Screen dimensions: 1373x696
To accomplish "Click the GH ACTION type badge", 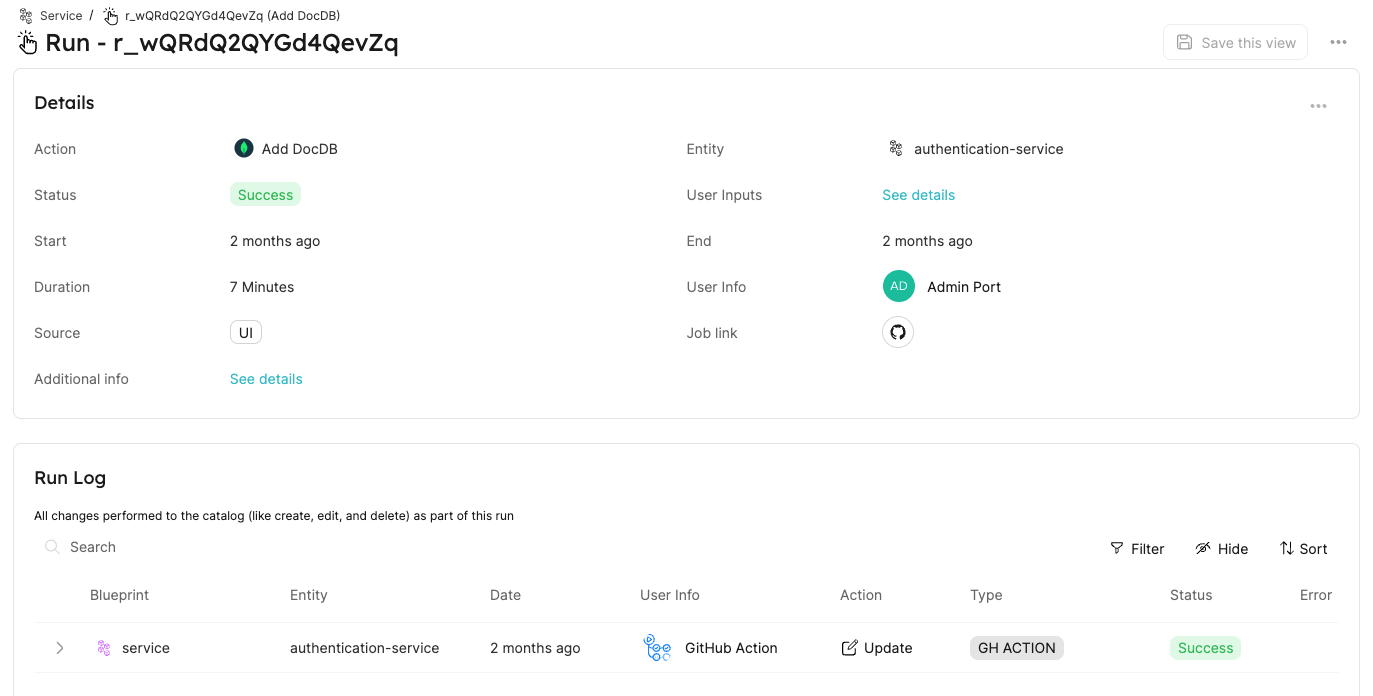I will 1016,648.
